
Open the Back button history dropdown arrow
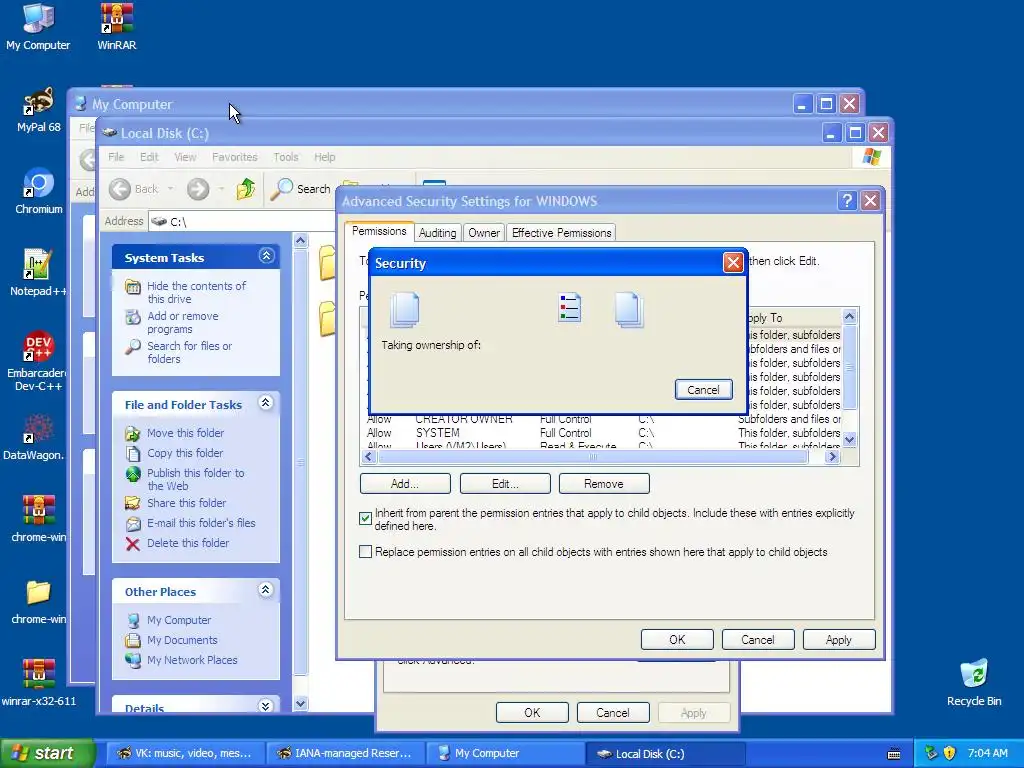[170, 189]
